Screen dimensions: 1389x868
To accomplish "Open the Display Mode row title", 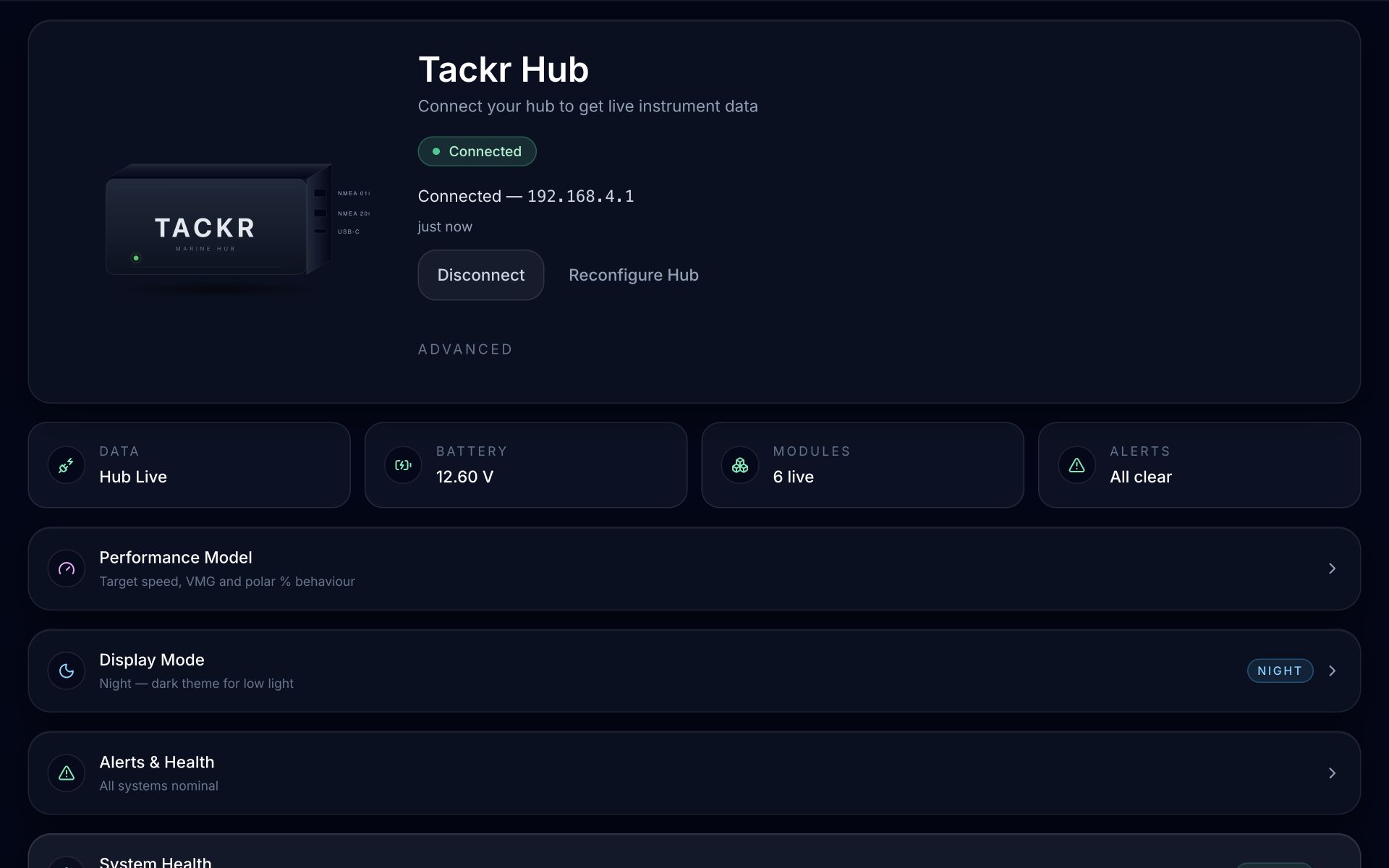I will [152, 660].
